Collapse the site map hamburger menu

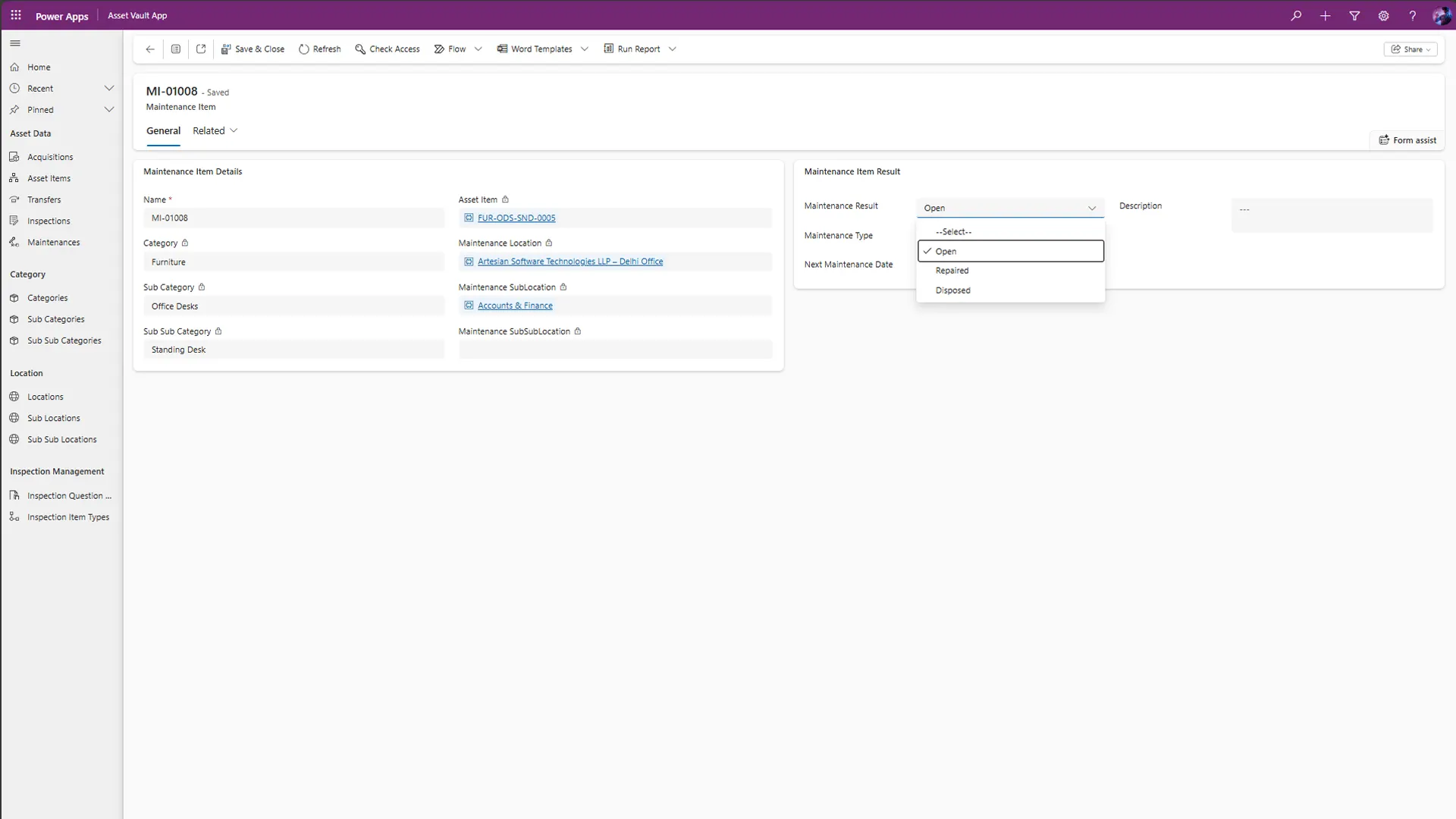(x=15, y=43)
